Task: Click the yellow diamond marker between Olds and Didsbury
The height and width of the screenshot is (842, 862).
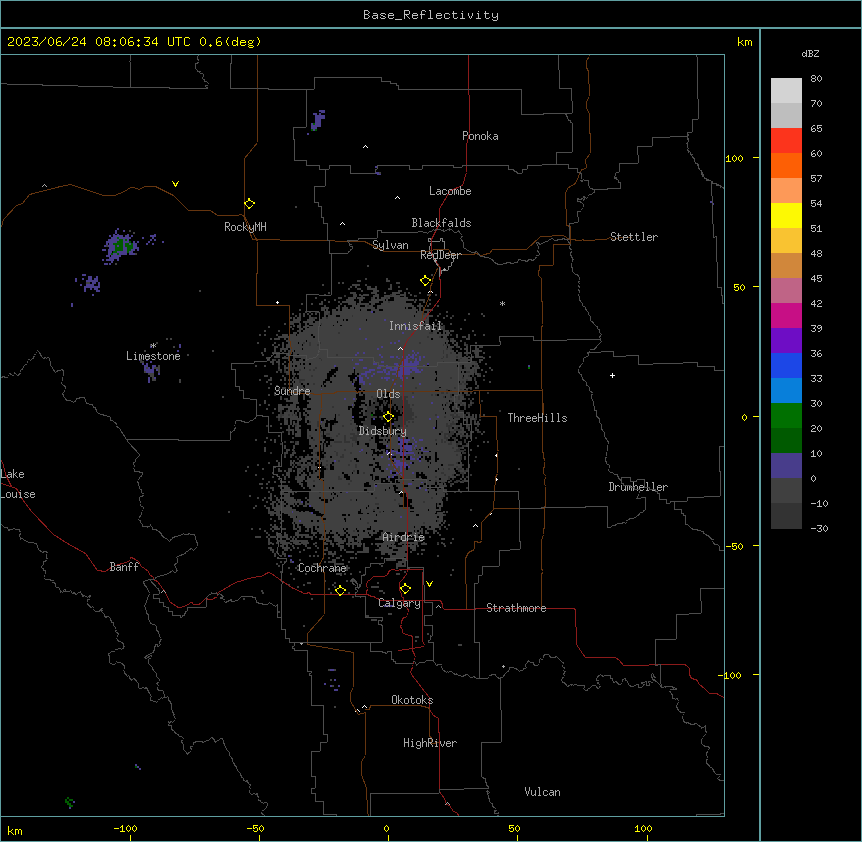Action: pos(388,417)
